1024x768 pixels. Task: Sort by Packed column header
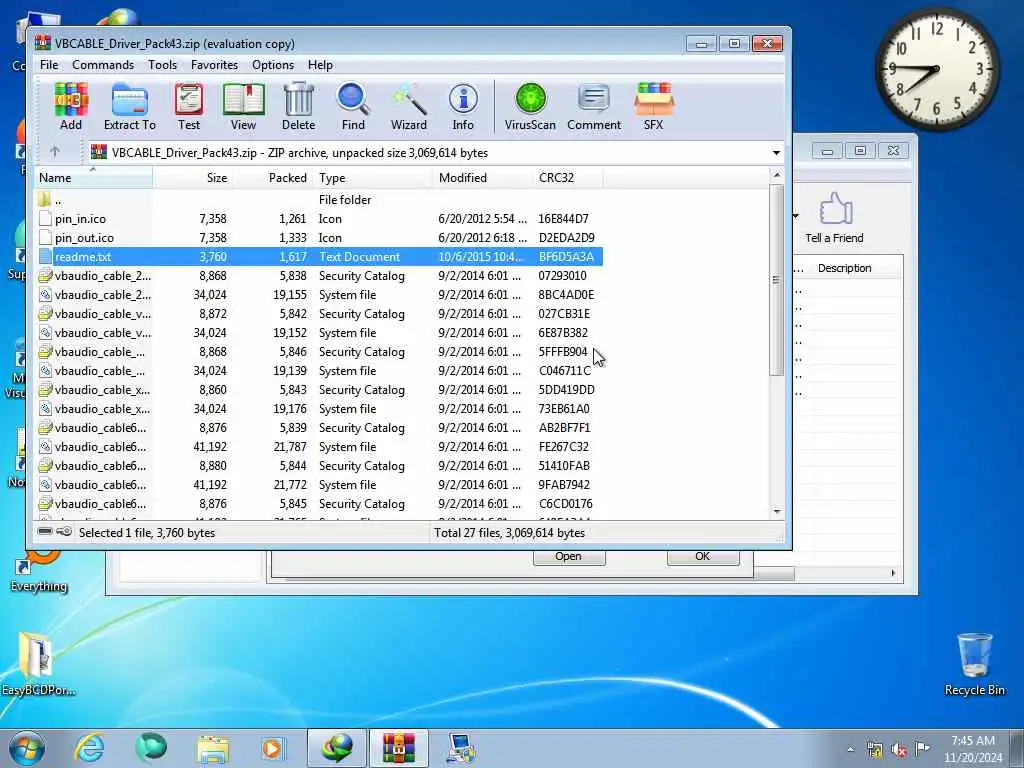coord(273,178)
